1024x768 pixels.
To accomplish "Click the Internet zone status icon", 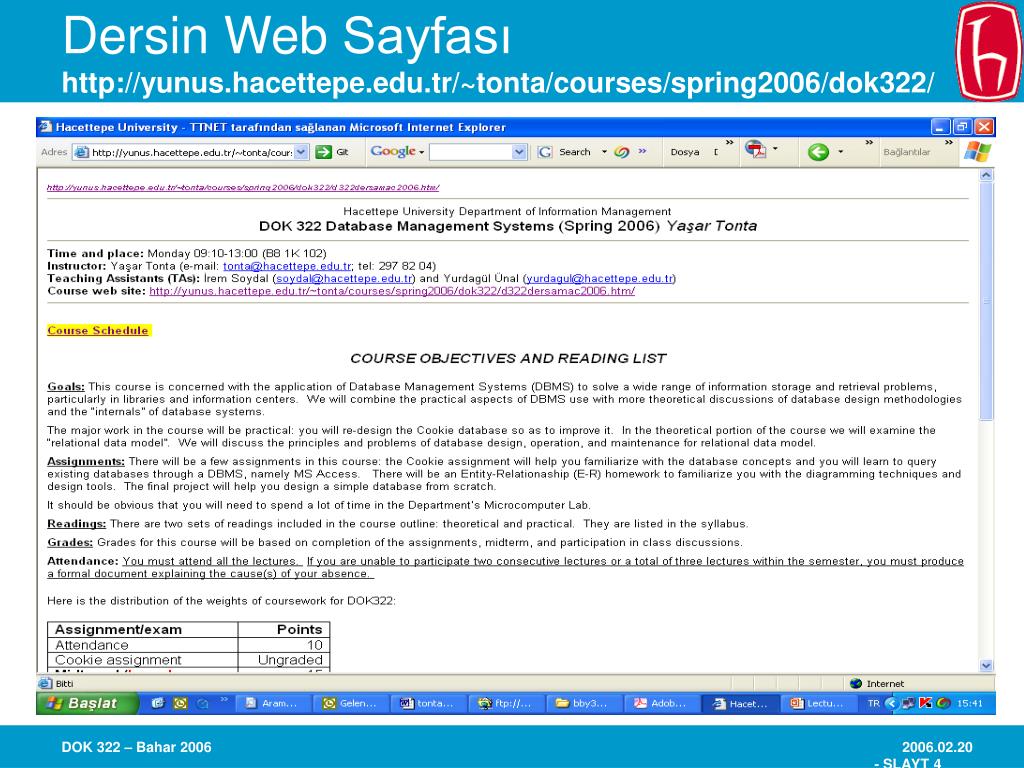I will click(856, 683).
